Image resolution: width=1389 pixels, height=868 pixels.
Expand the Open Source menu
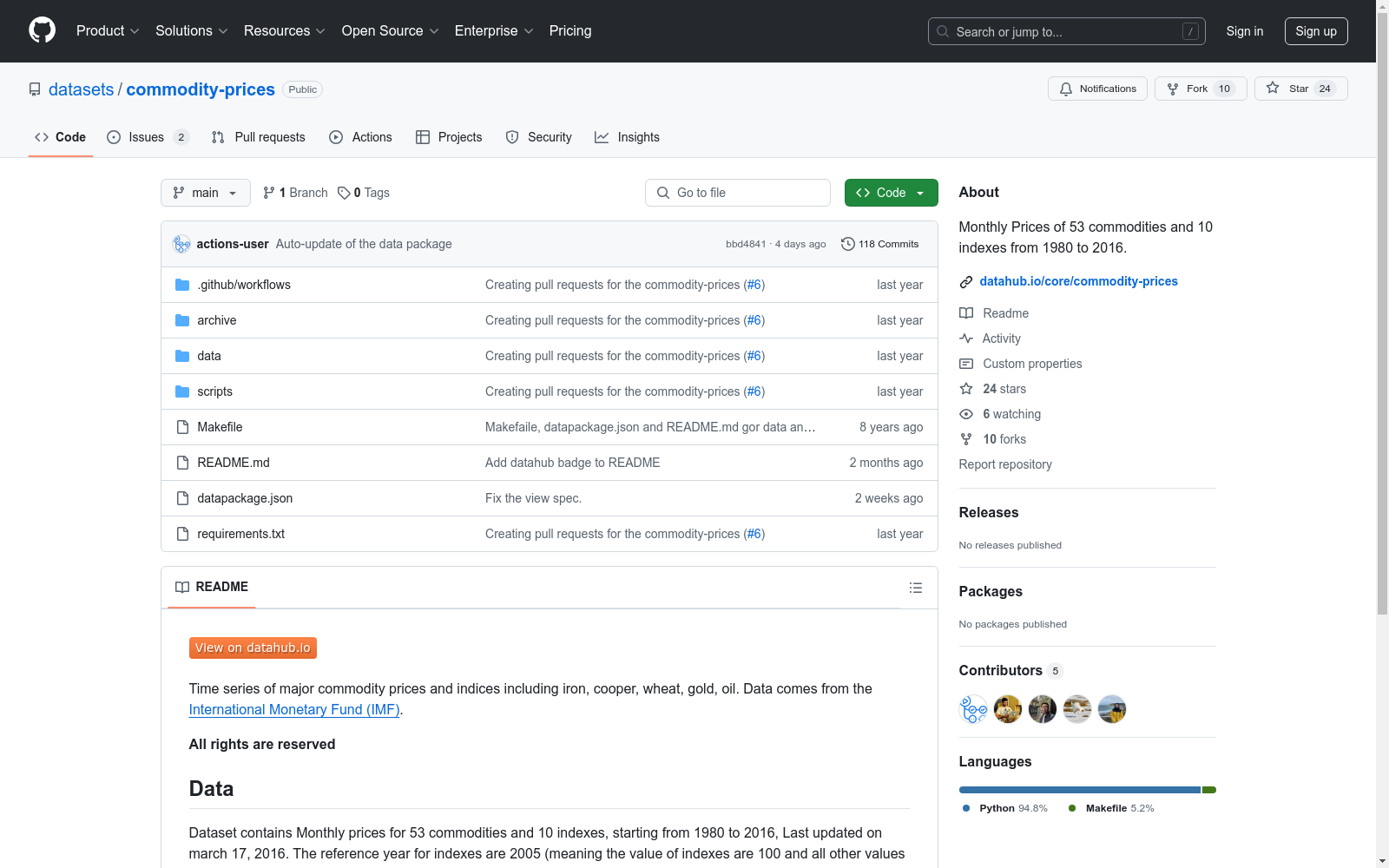tap(391, 30)
